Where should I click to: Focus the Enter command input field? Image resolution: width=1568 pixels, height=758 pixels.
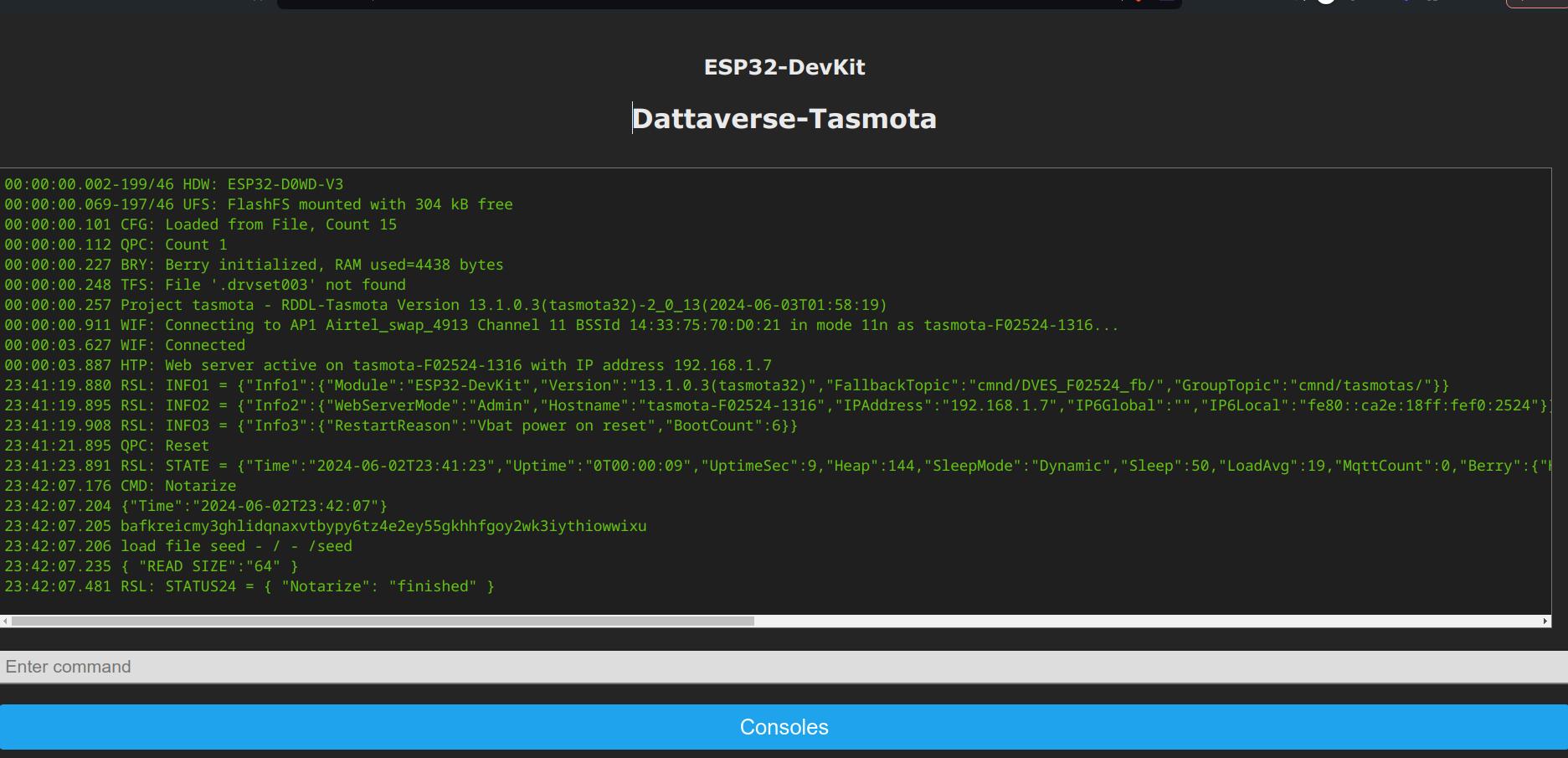pos(784,667)
